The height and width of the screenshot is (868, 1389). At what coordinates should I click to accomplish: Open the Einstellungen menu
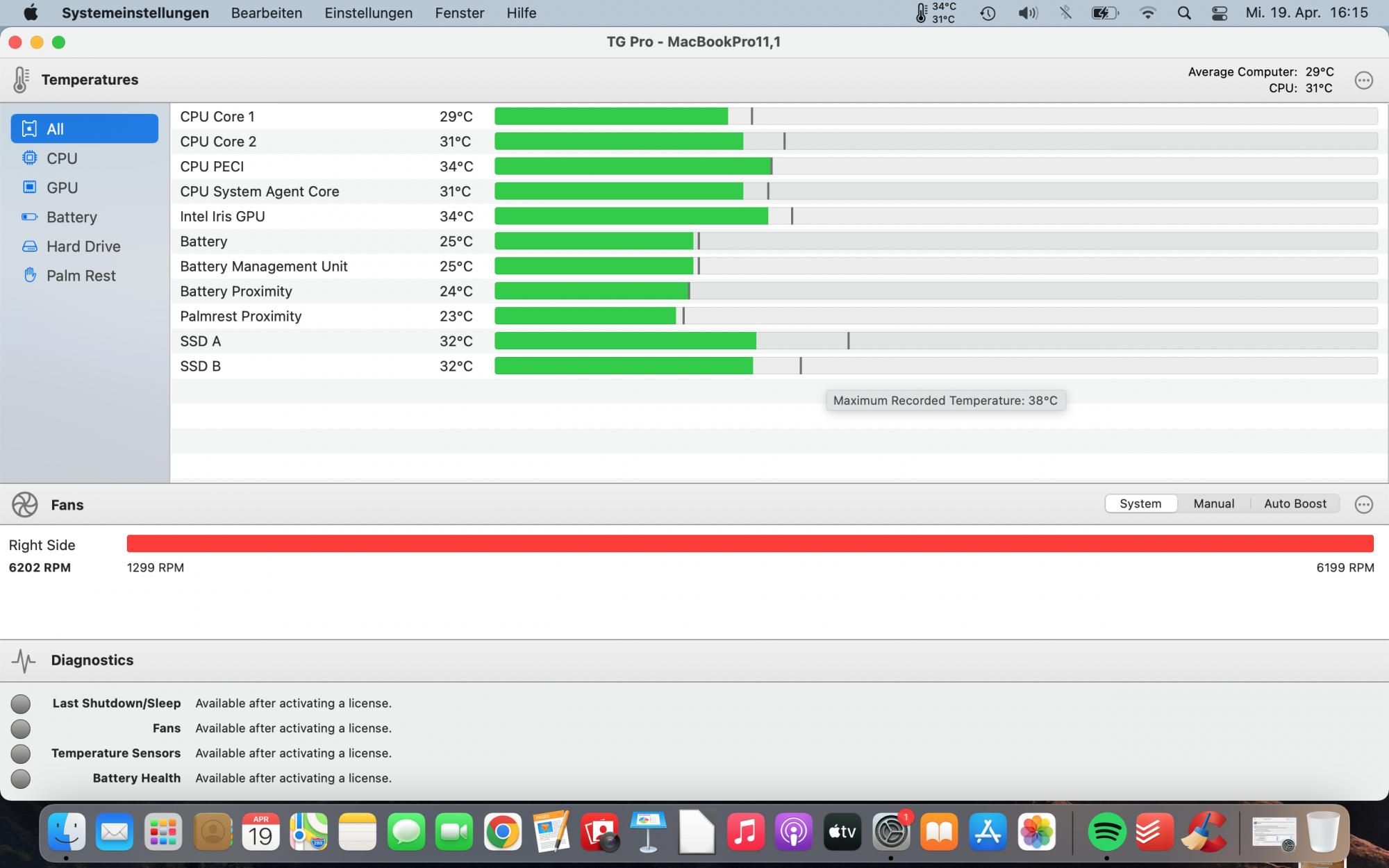(x=368, y=12)
